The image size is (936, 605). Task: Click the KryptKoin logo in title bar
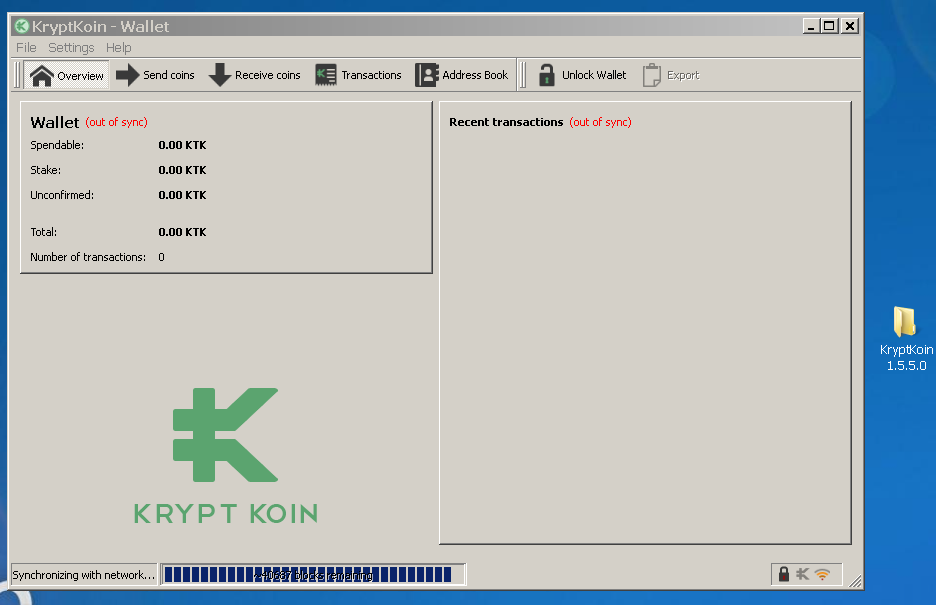(x=21, y=26)
